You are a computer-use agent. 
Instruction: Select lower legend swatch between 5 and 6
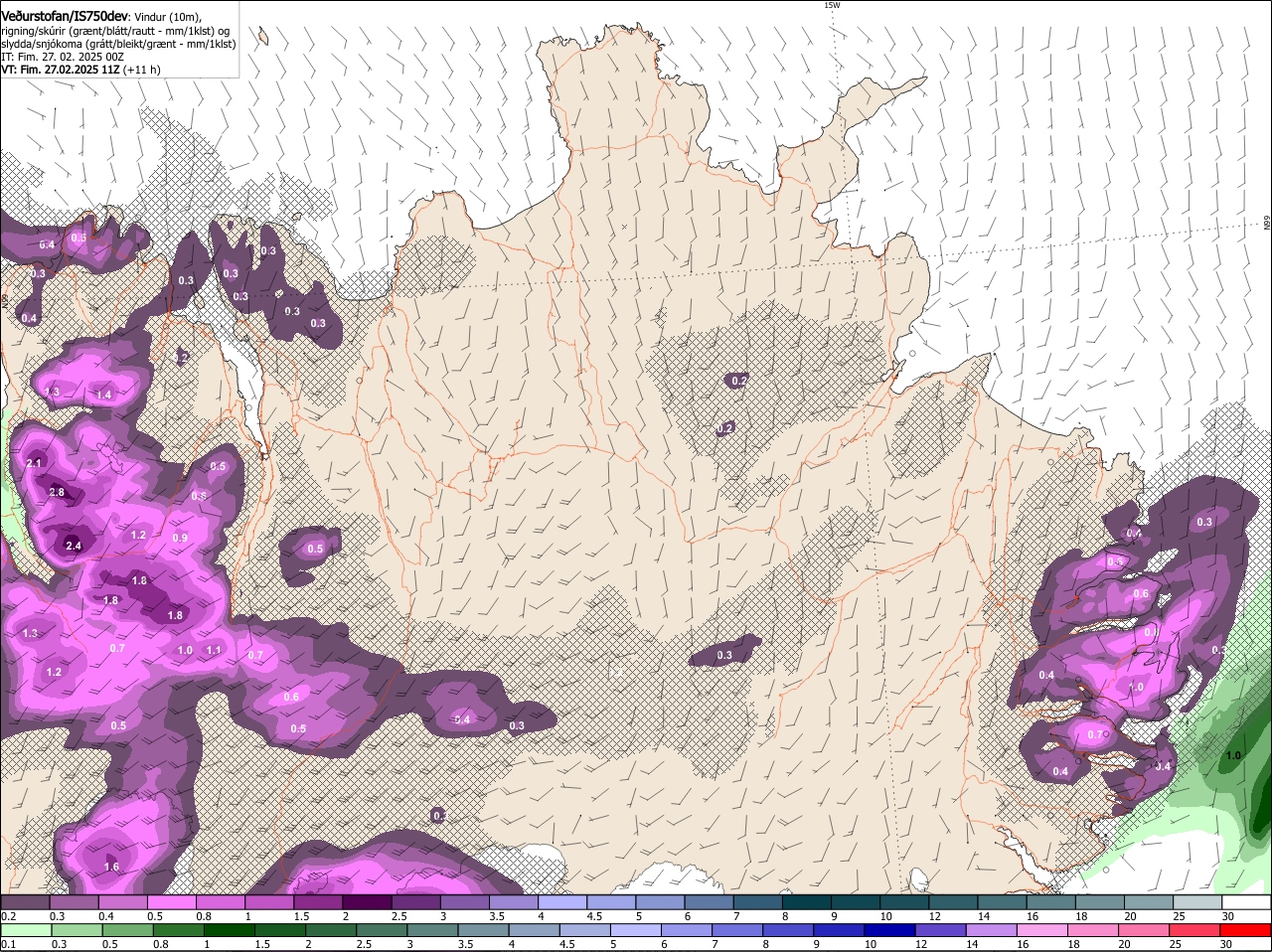click(636, 930)
